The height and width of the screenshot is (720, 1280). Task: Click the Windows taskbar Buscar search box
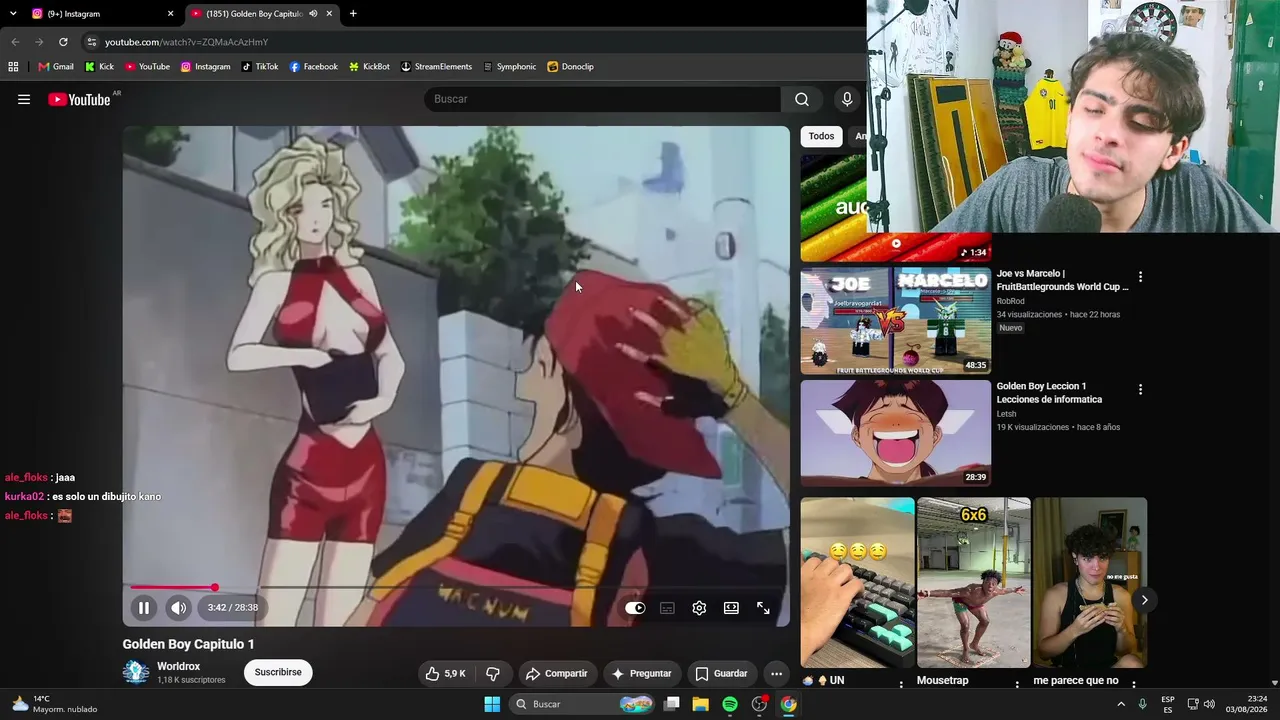click(x=583, y=704)
